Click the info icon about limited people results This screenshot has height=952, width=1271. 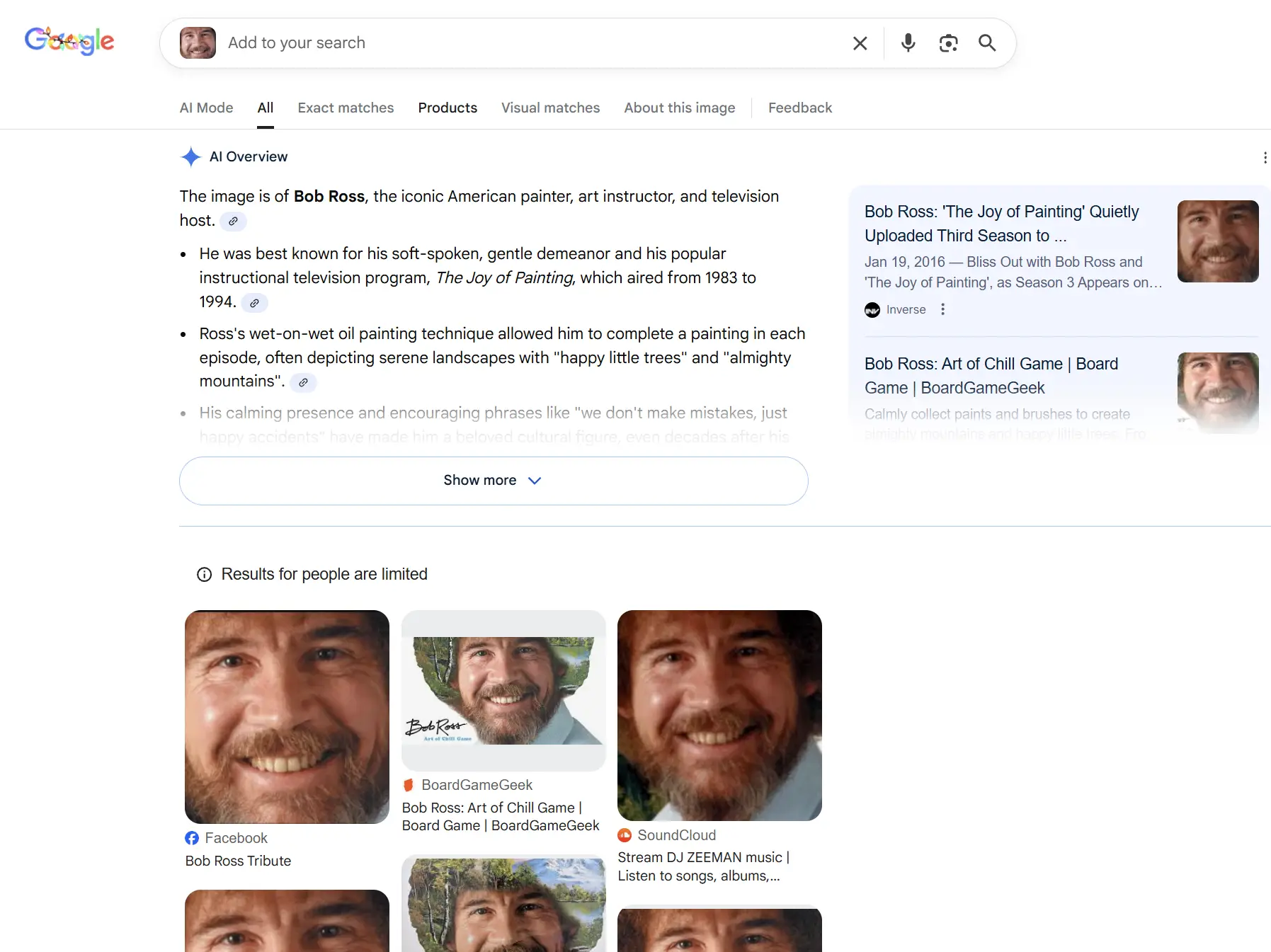[x=204, y=574]
